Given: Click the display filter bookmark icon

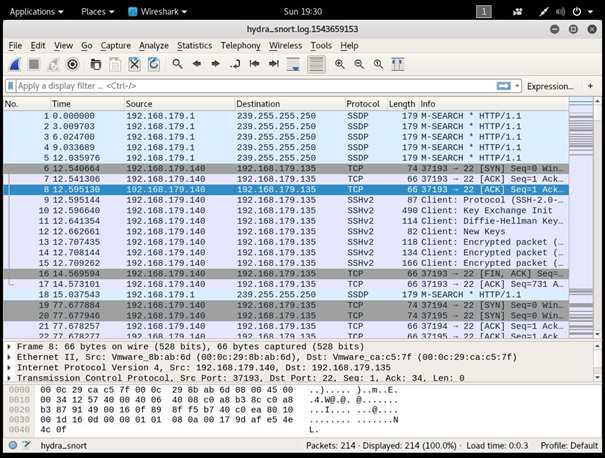Looking at the screenshot, I should point(11,86).
